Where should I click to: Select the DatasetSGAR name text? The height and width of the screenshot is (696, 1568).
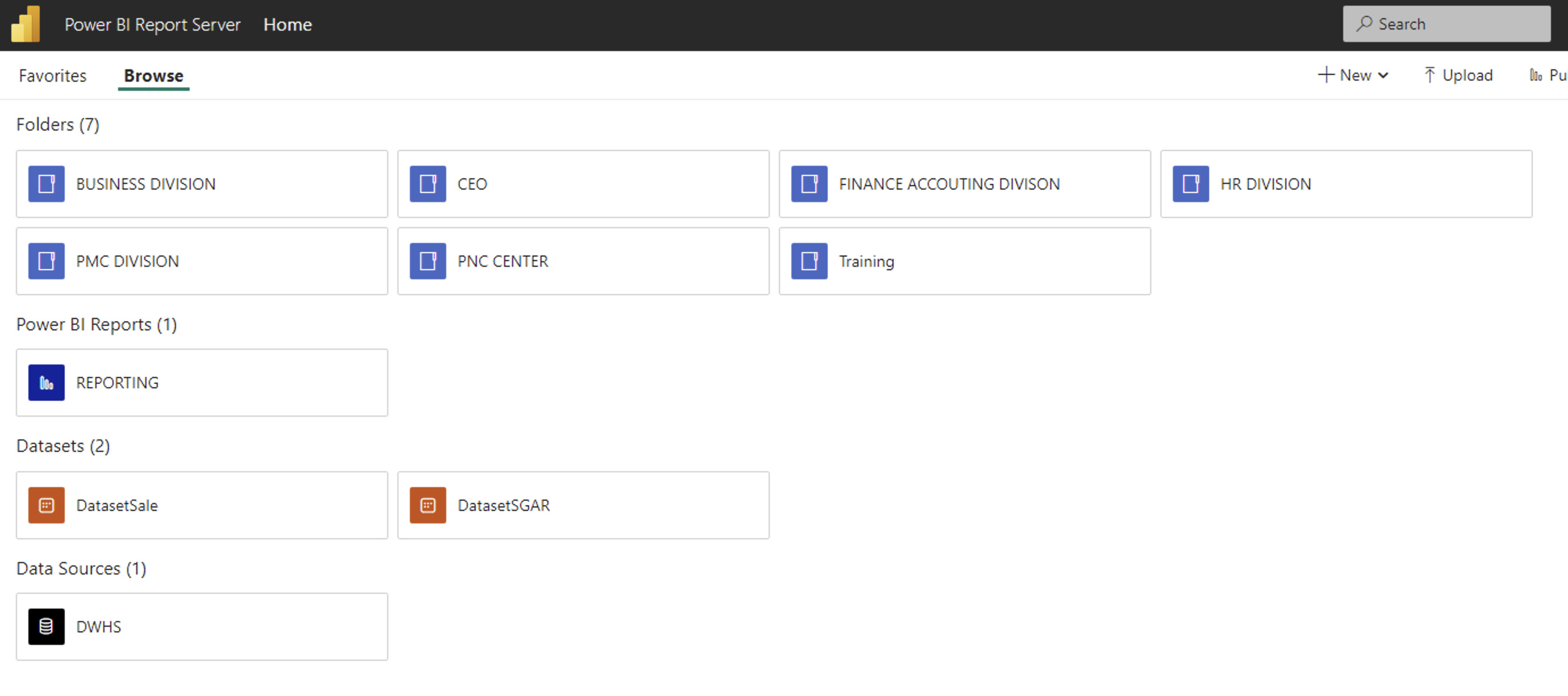(x=504, y=505)
